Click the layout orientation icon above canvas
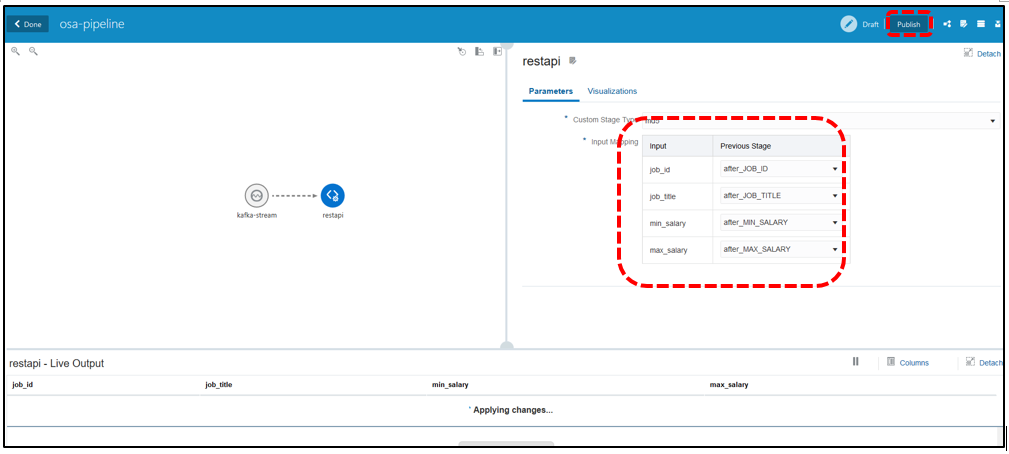This screenshot has height=454, width=1009. [479, 51]
